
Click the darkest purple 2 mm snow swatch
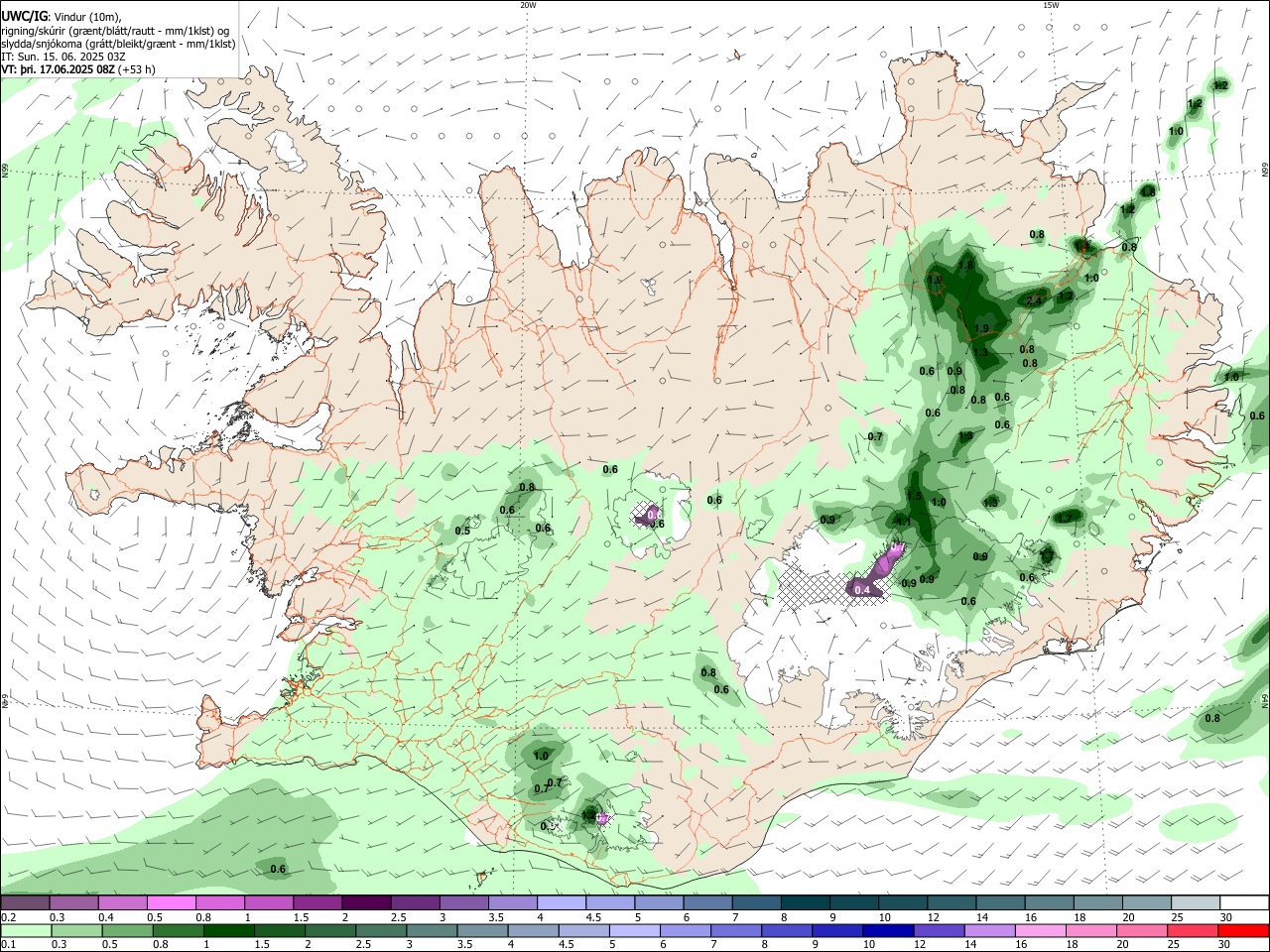click(x=366, y=903)
